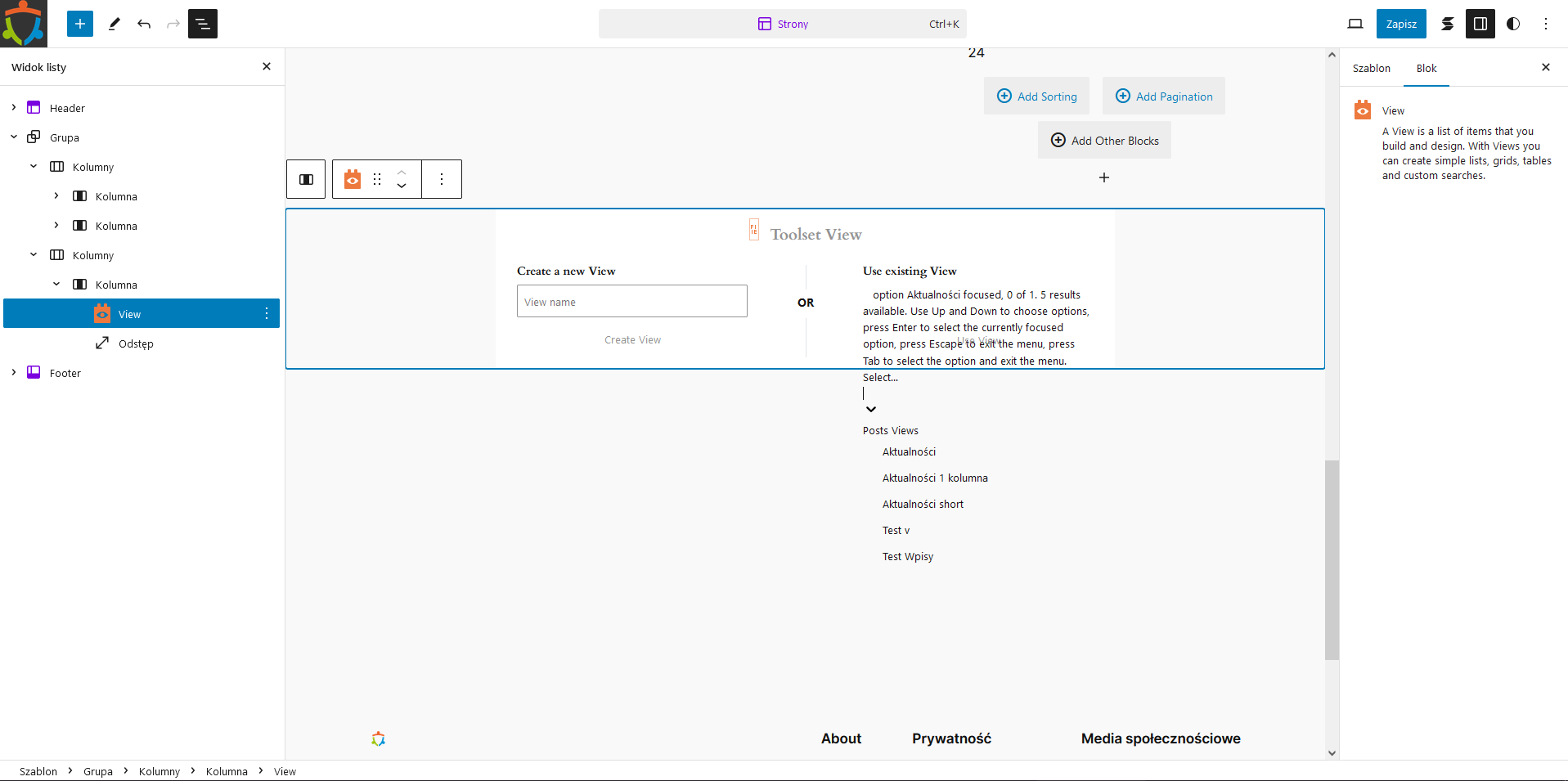Click the Undo arrow
Image resolution: width=1568 pixels, height=781 pixels.
tap(144, 24)
